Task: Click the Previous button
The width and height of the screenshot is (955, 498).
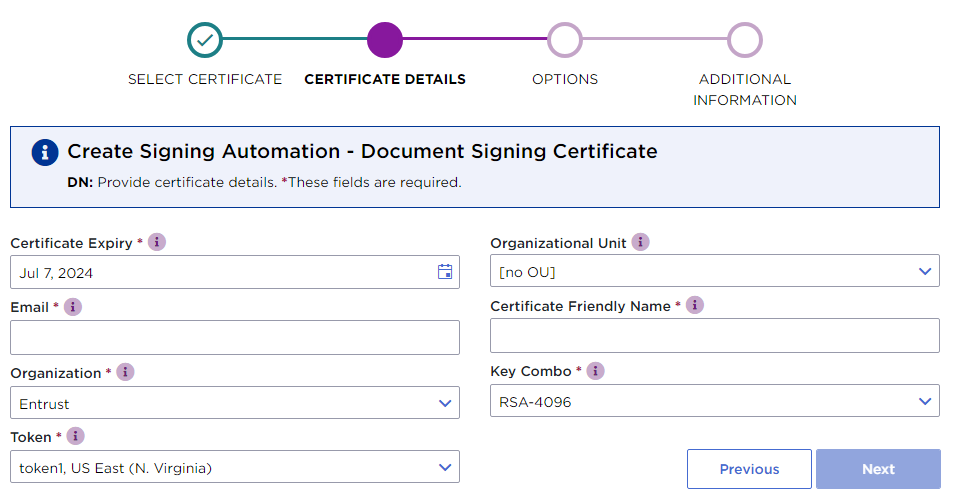Action: [749, 469]
